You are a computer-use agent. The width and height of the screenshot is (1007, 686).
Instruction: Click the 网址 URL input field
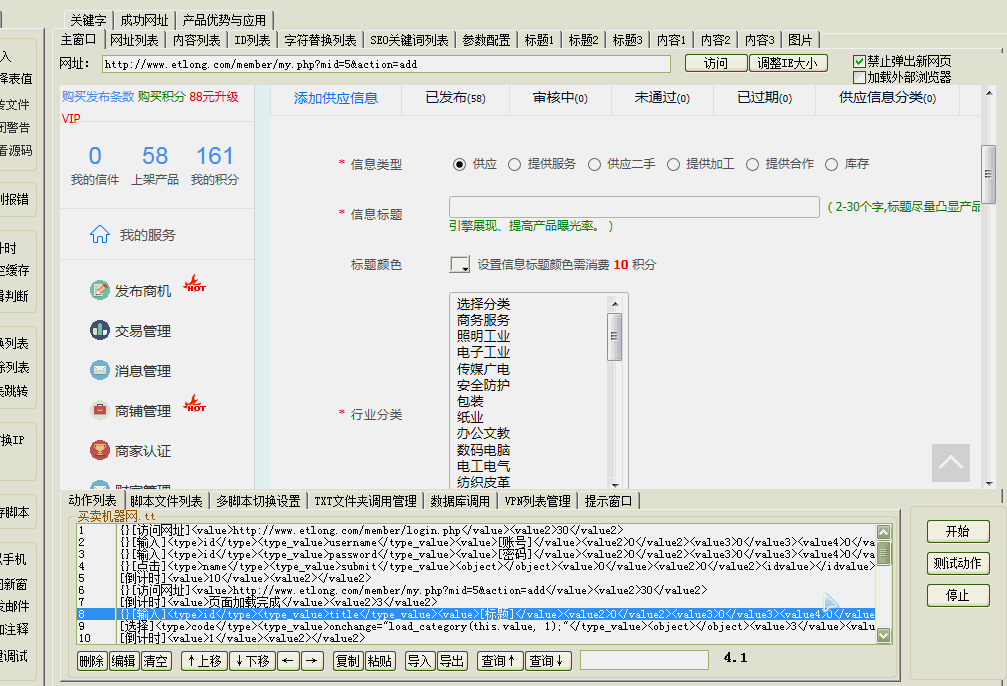(386, 64)
